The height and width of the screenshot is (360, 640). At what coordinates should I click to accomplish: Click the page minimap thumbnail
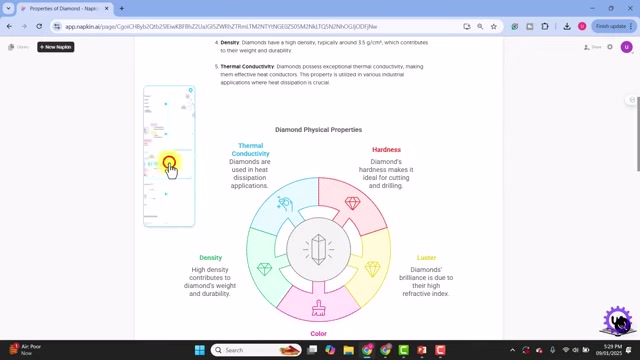169,156
